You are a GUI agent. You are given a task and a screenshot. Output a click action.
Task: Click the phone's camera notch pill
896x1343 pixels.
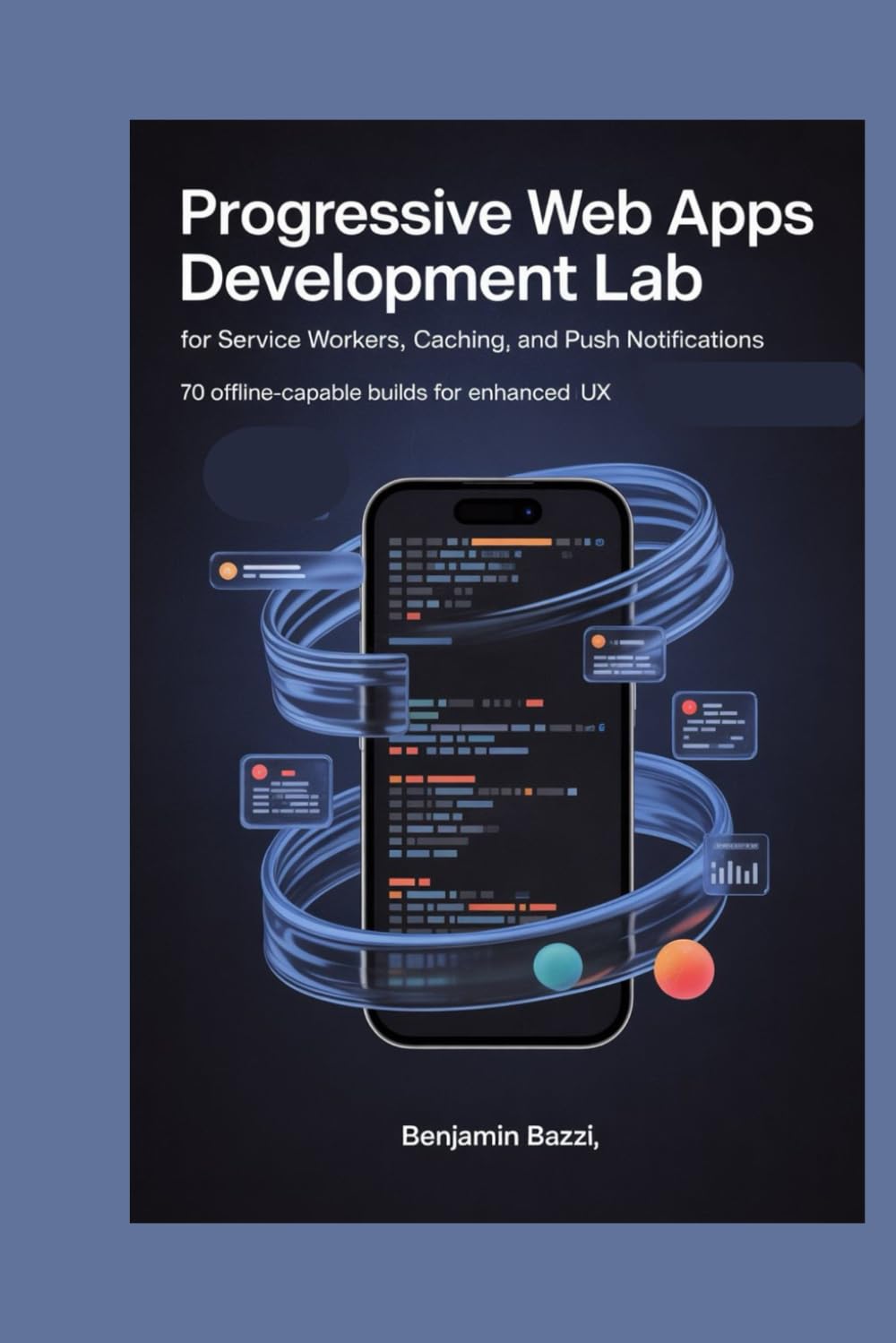497,512
